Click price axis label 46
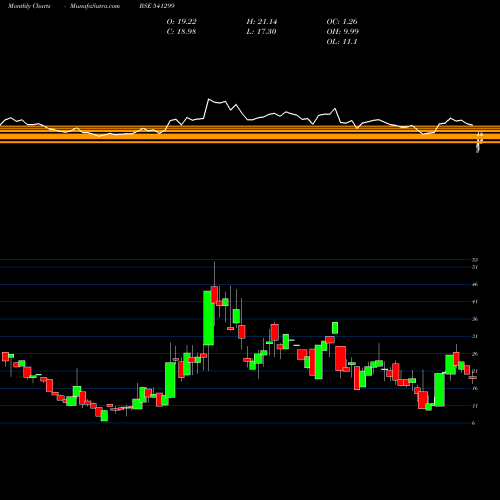The image size is (500, 500). [475, 284]
